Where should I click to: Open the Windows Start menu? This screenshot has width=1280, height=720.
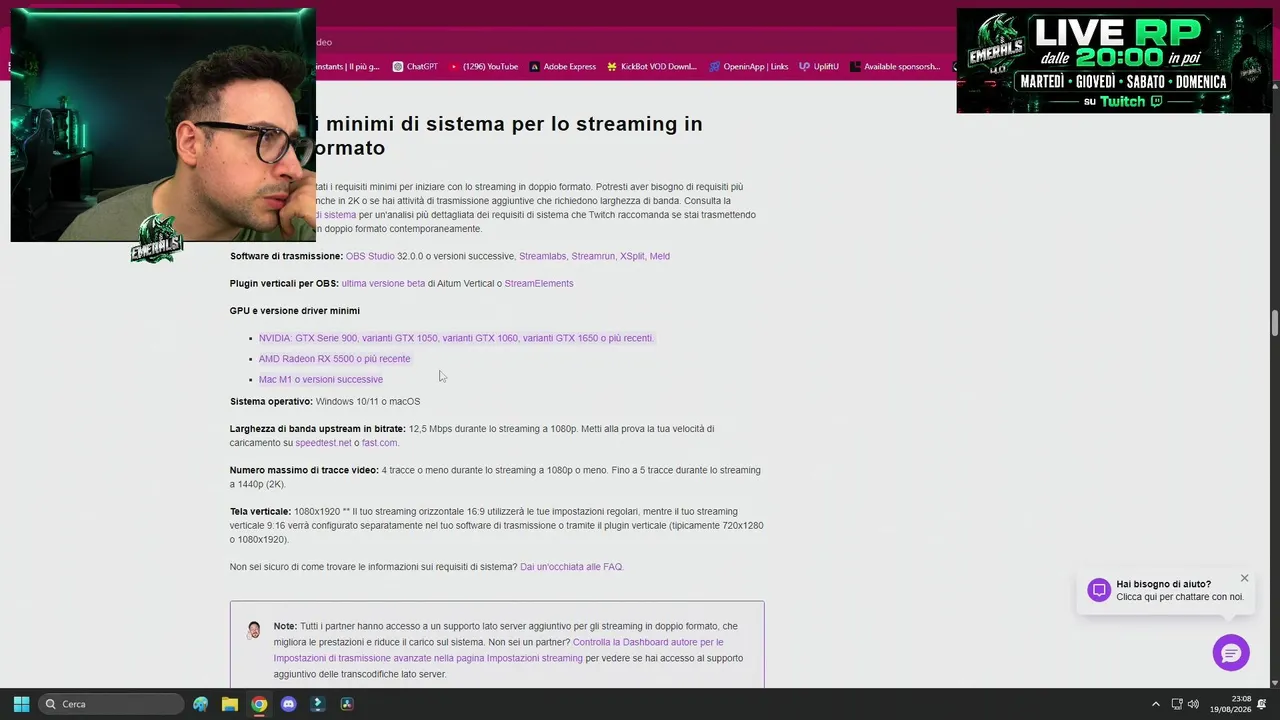coord(21,704)
